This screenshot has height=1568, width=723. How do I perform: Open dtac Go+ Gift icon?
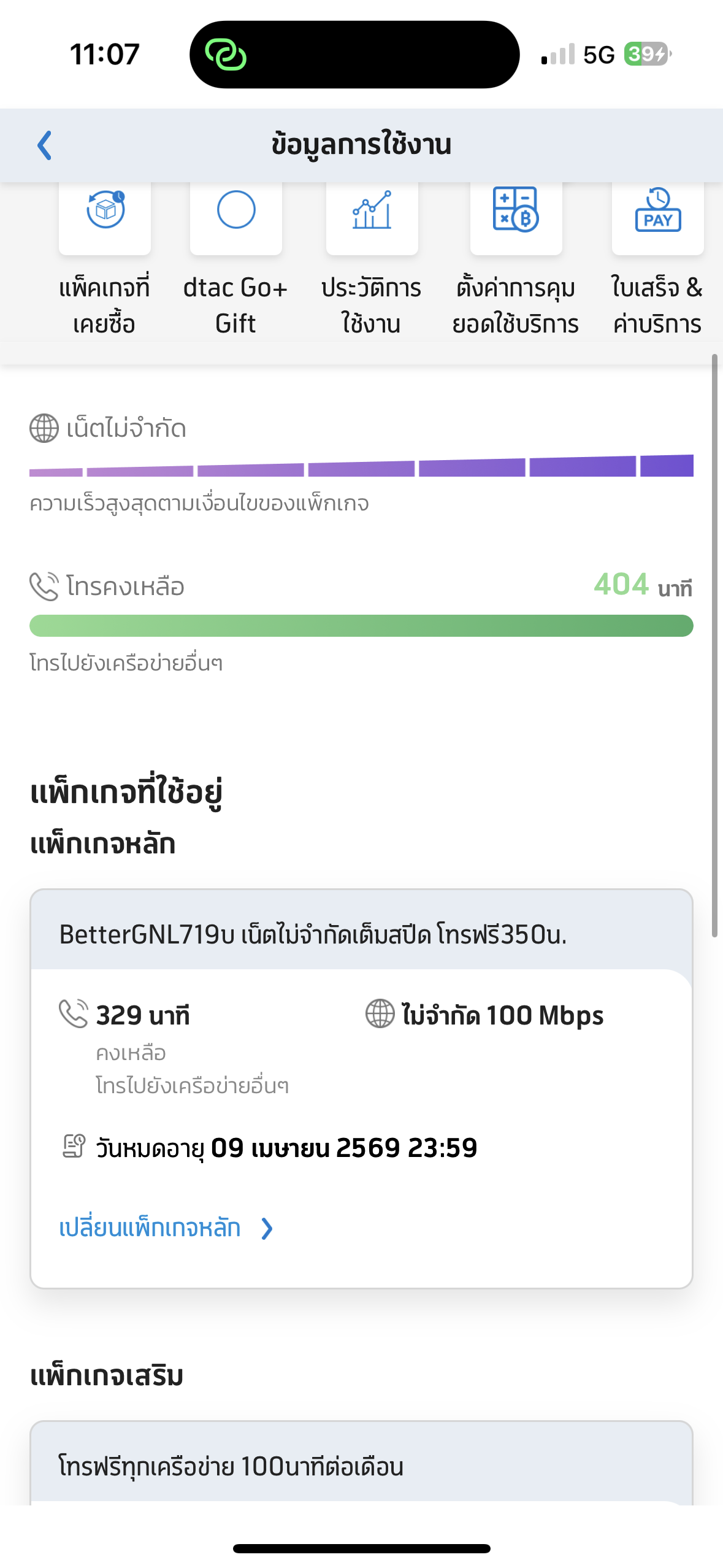236,211
